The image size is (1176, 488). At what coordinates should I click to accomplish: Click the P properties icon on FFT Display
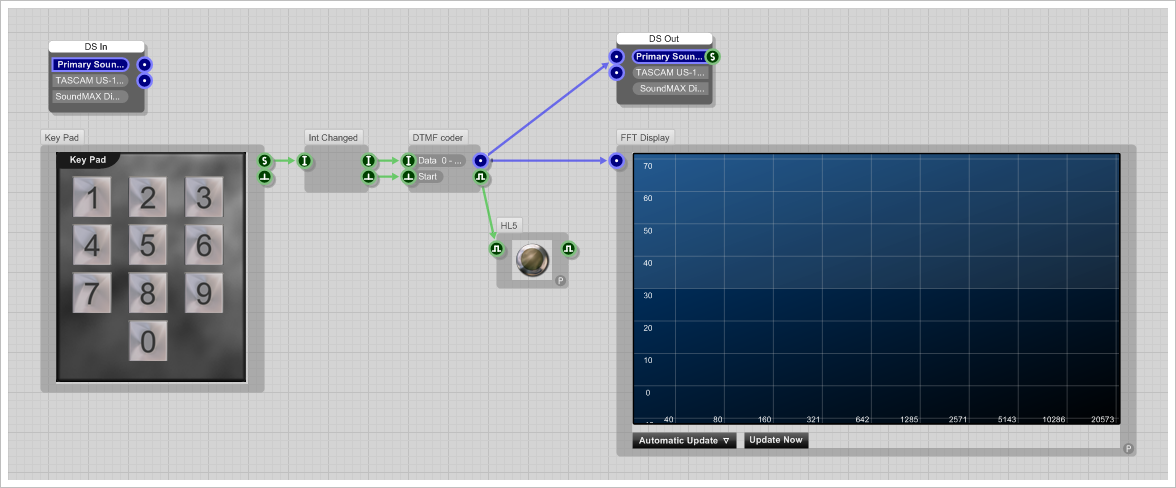click(x=1128, y=449)
